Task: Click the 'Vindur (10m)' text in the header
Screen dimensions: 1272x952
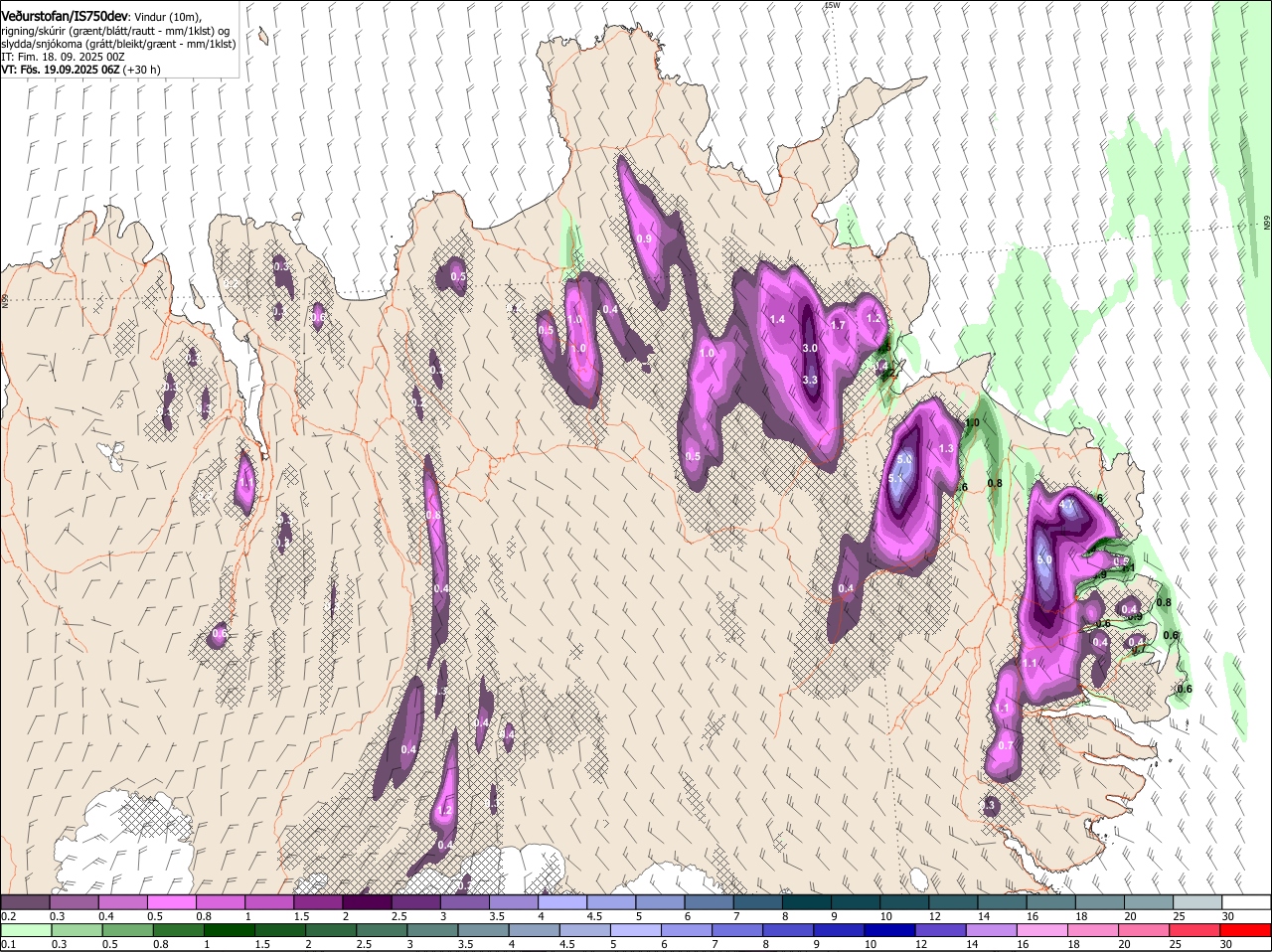Action: coord(167,17)
